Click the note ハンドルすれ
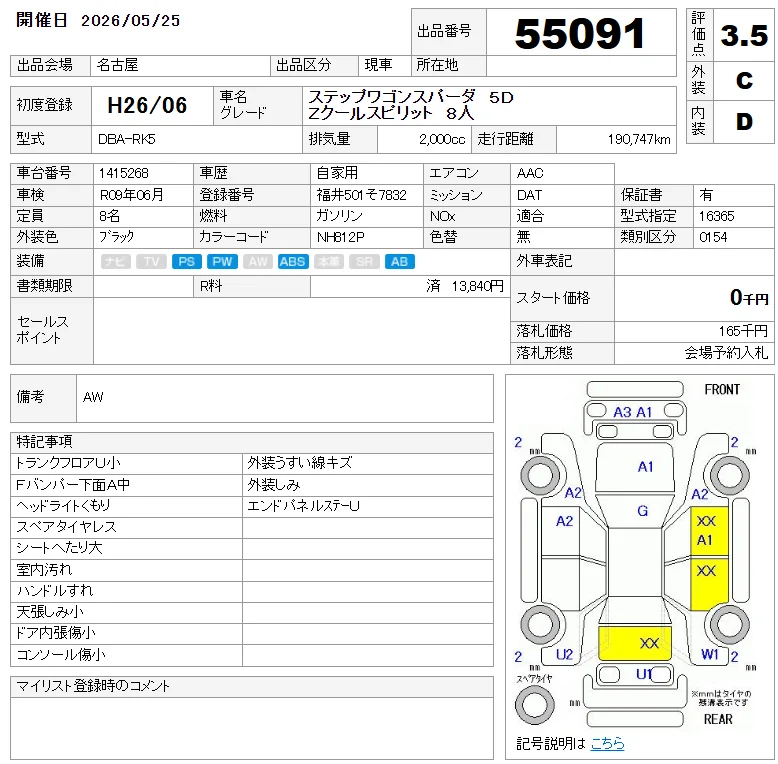The width and height of the screenshot is (778, 764). click(x=55, y=590)
